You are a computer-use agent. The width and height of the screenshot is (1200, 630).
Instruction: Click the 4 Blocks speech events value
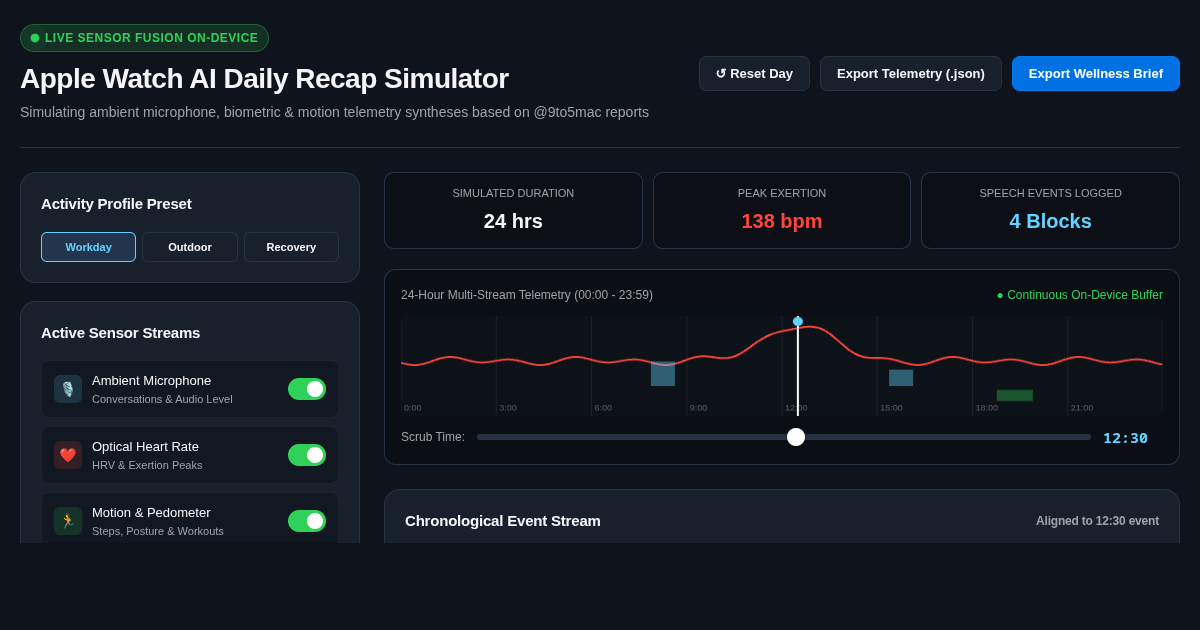click(x=1050, y=221)
